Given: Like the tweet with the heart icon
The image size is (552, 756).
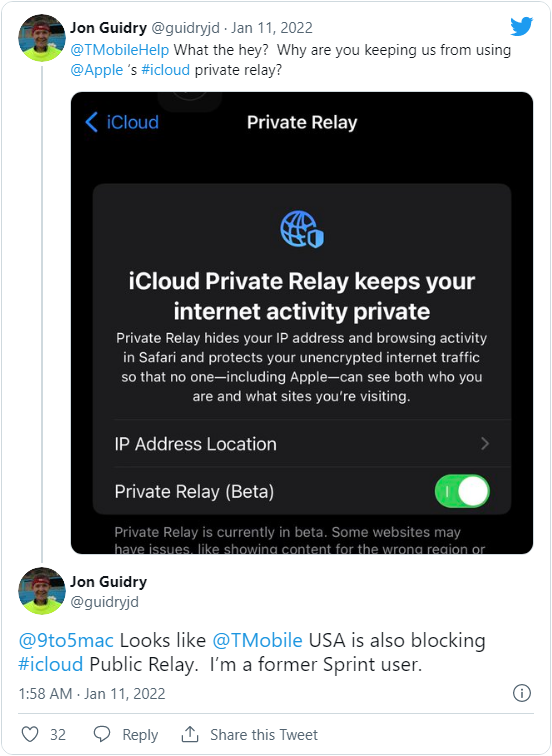Looking at the screenshot, I should point(30,734).
